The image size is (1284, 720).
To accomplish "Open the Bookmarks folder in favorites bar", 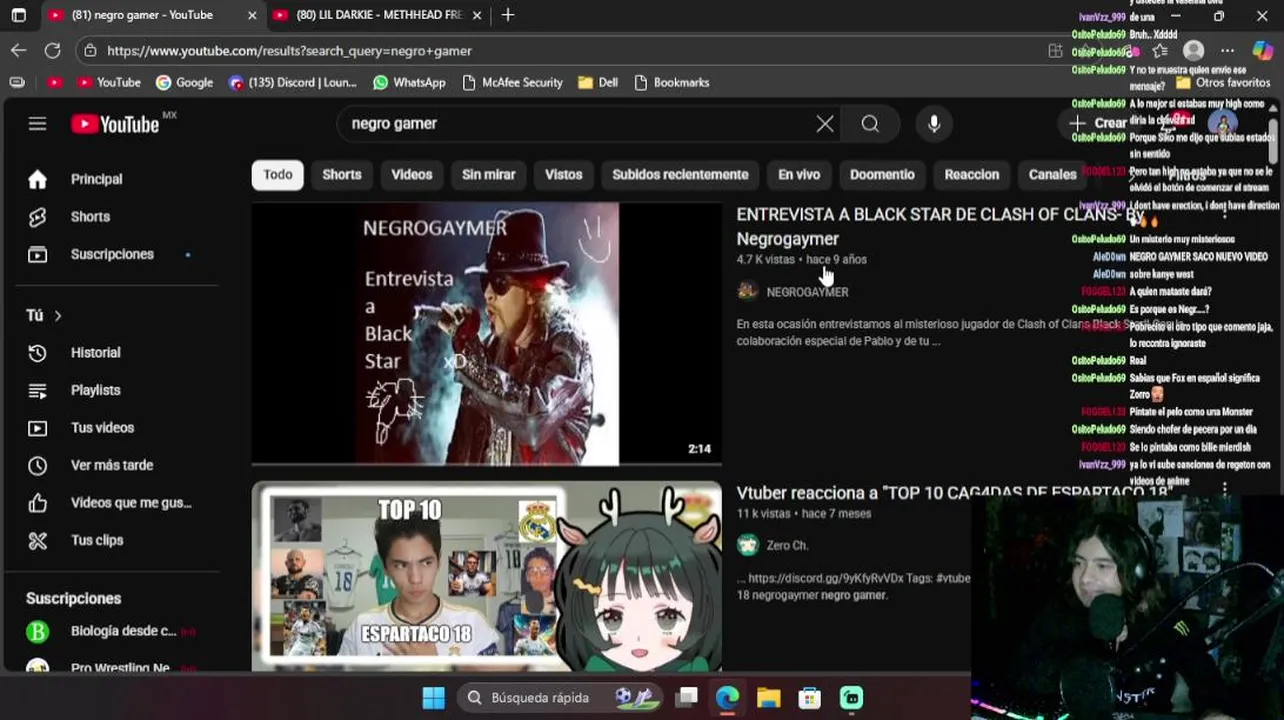I will pyautogui.click(x=672, y=83).
